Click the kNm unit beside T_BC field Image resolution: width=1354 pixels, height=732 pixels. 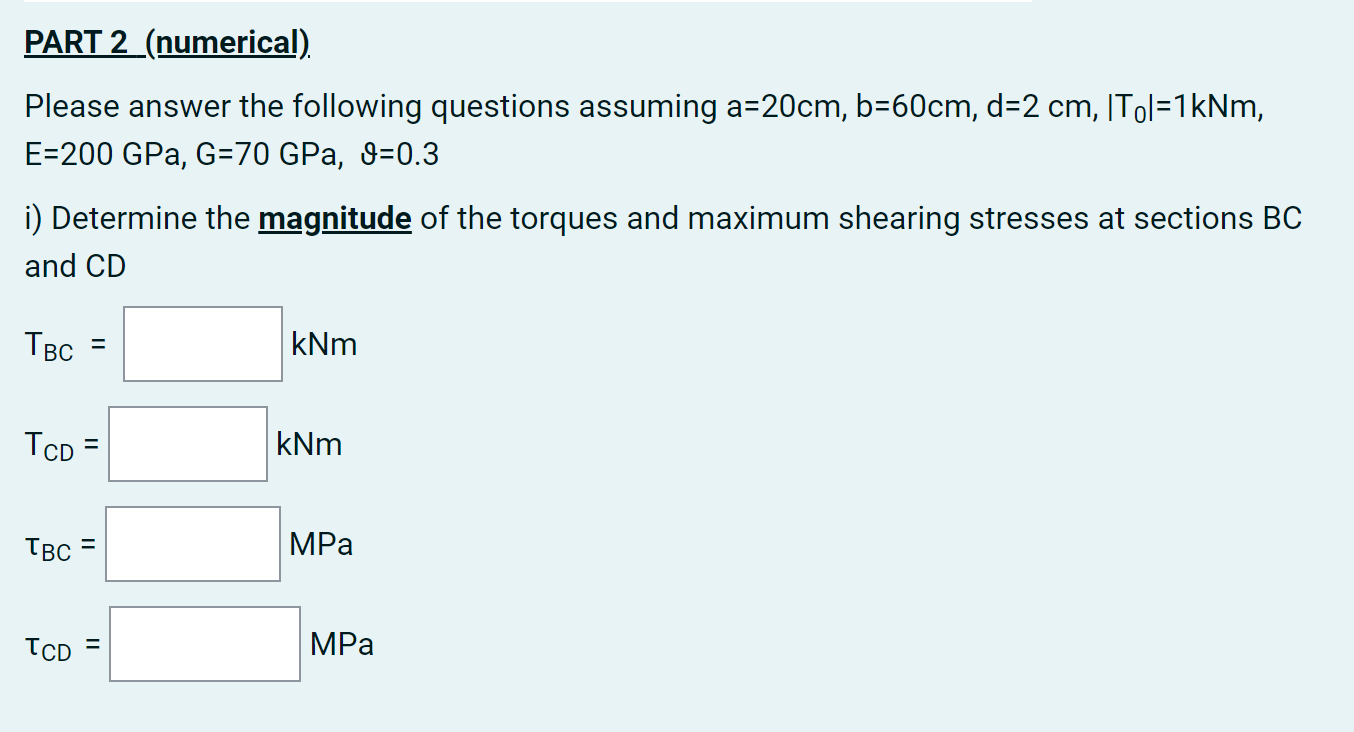click(x=323, y=344)
